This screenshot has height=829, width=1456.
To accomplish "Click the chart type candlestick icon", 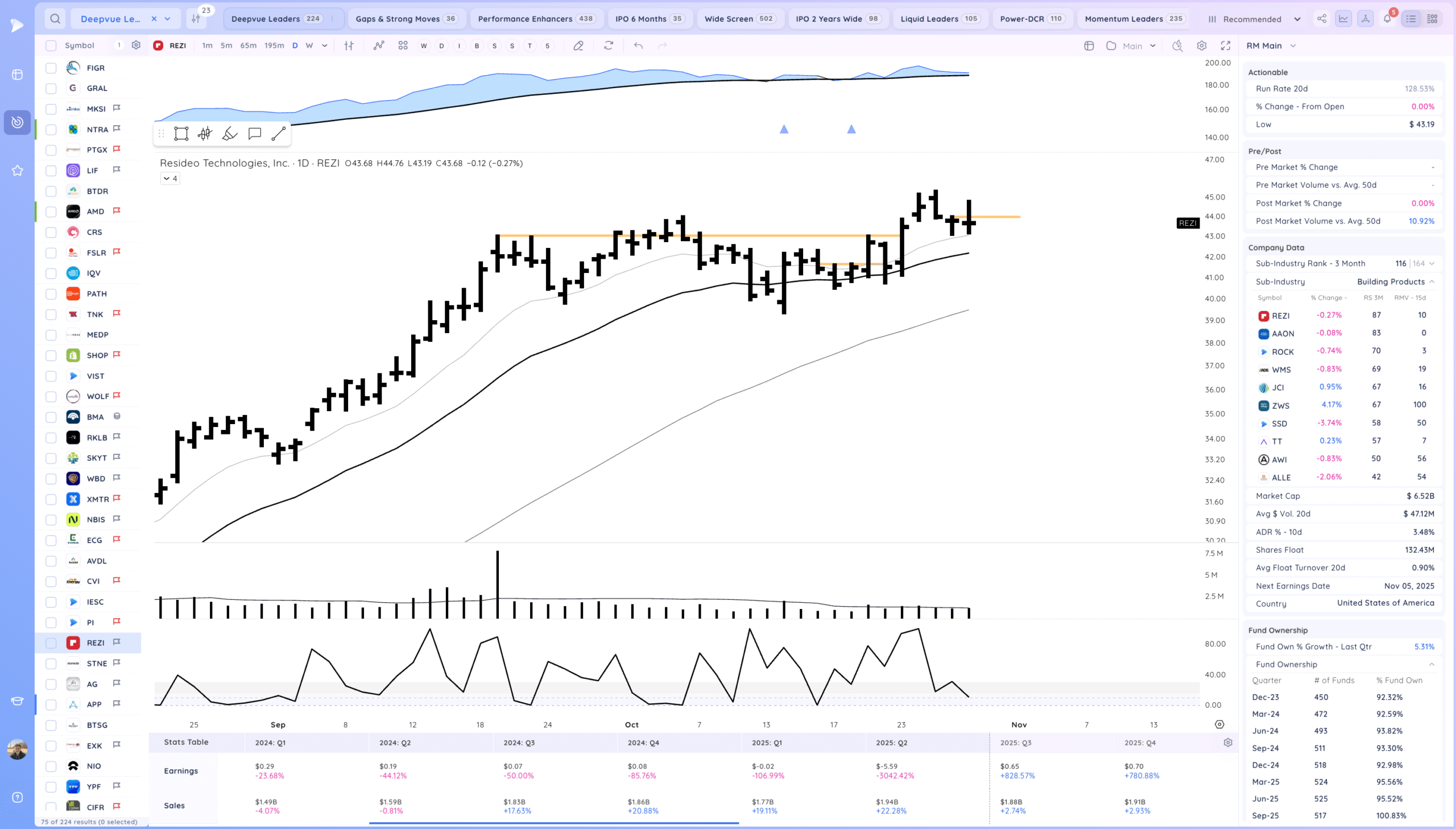I will click(349, 45).
